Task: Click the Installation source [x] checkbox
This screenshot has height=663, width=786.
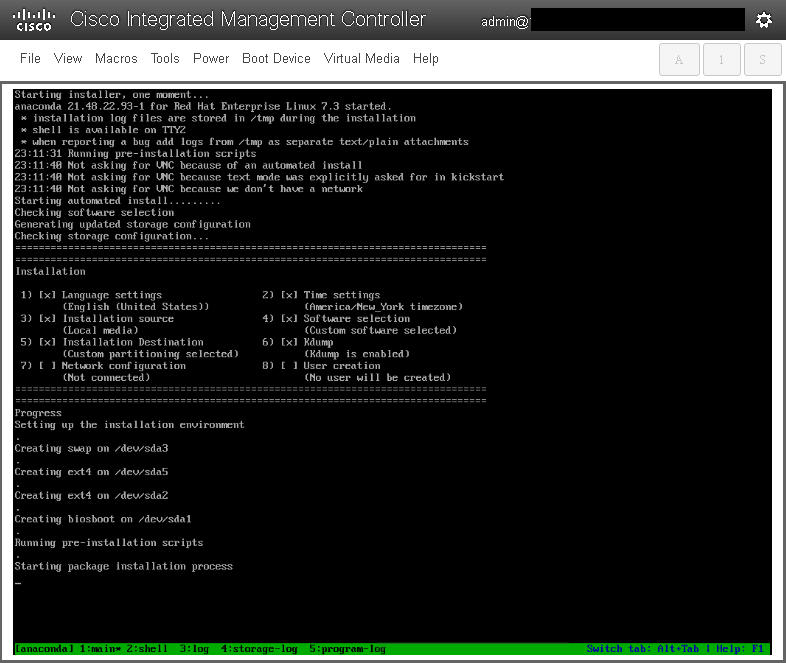Action: (x=48, y=319)
